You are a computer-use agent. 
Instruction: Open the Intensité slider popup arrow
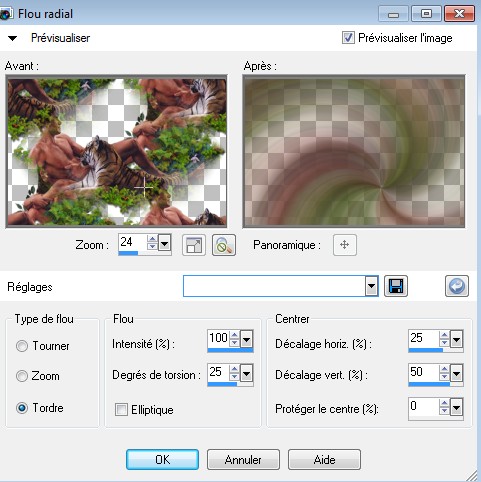[x=246, y=339]
